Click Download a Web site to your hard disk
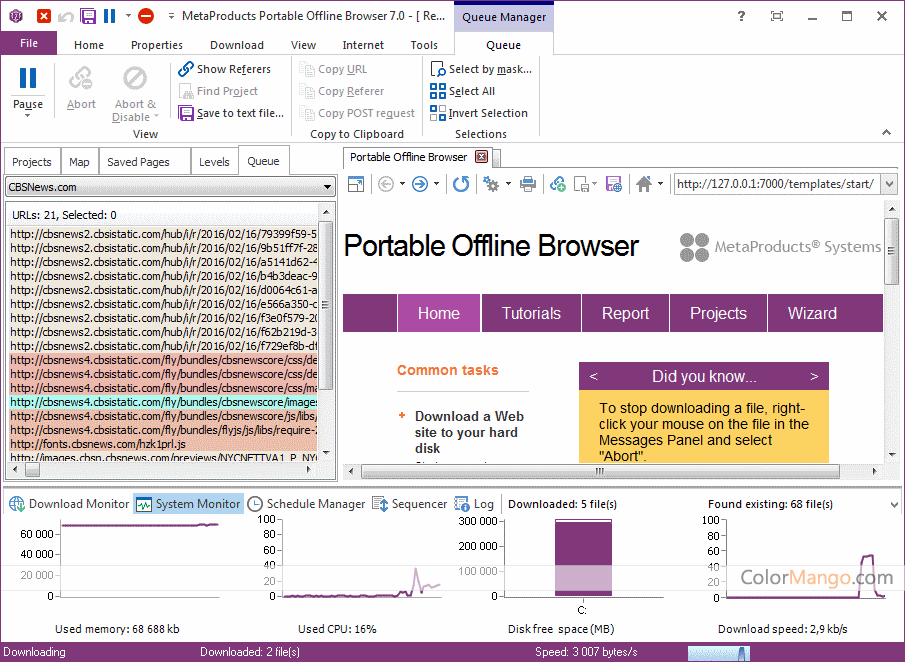The image size is (905, 662). (x=469, y=432)
